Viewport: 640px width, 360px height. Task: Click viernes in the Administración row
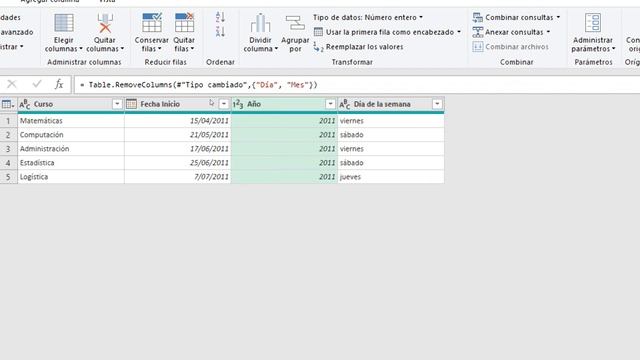pyautogui.click(x=391, y=149)
